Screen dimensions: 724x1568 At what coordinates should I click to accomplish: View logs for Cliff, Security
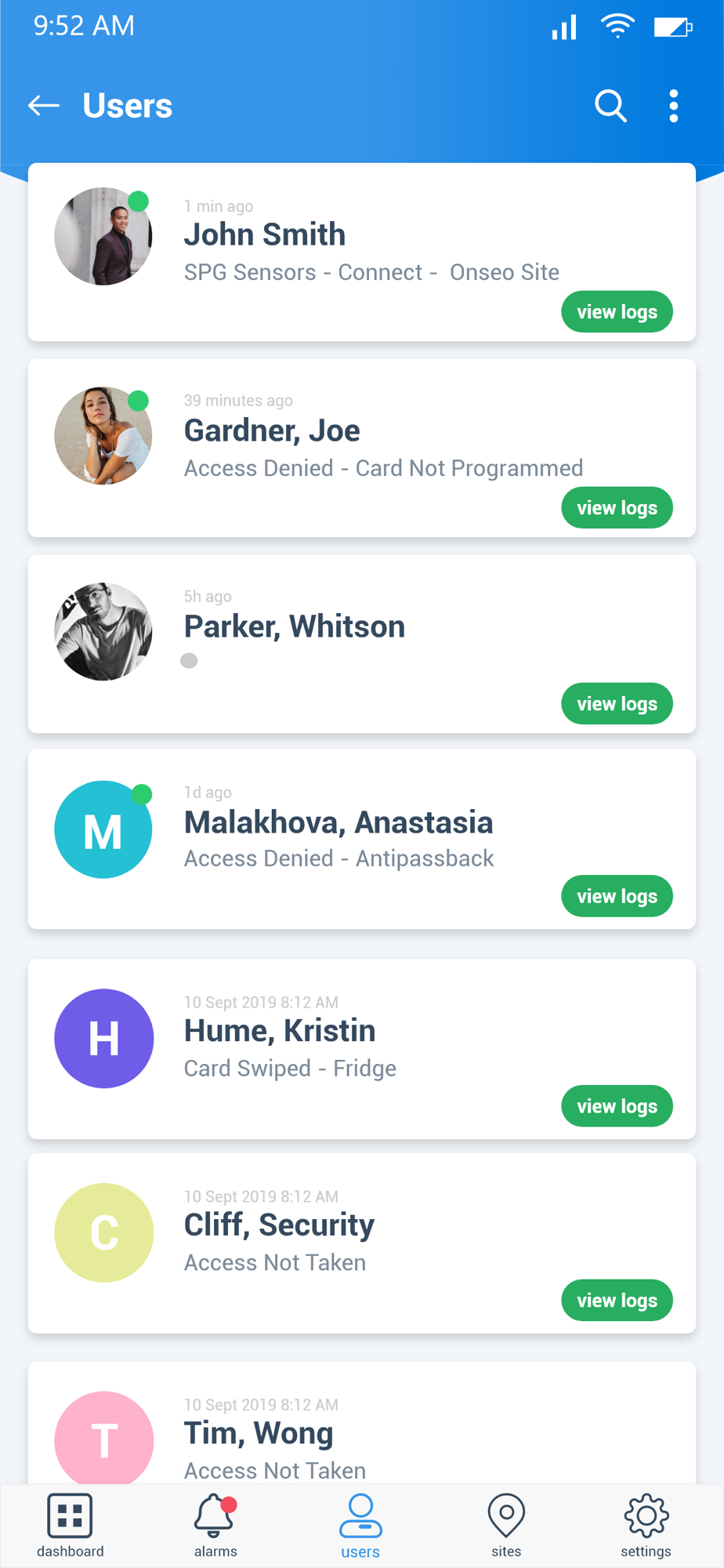[x=617, y=1301]
